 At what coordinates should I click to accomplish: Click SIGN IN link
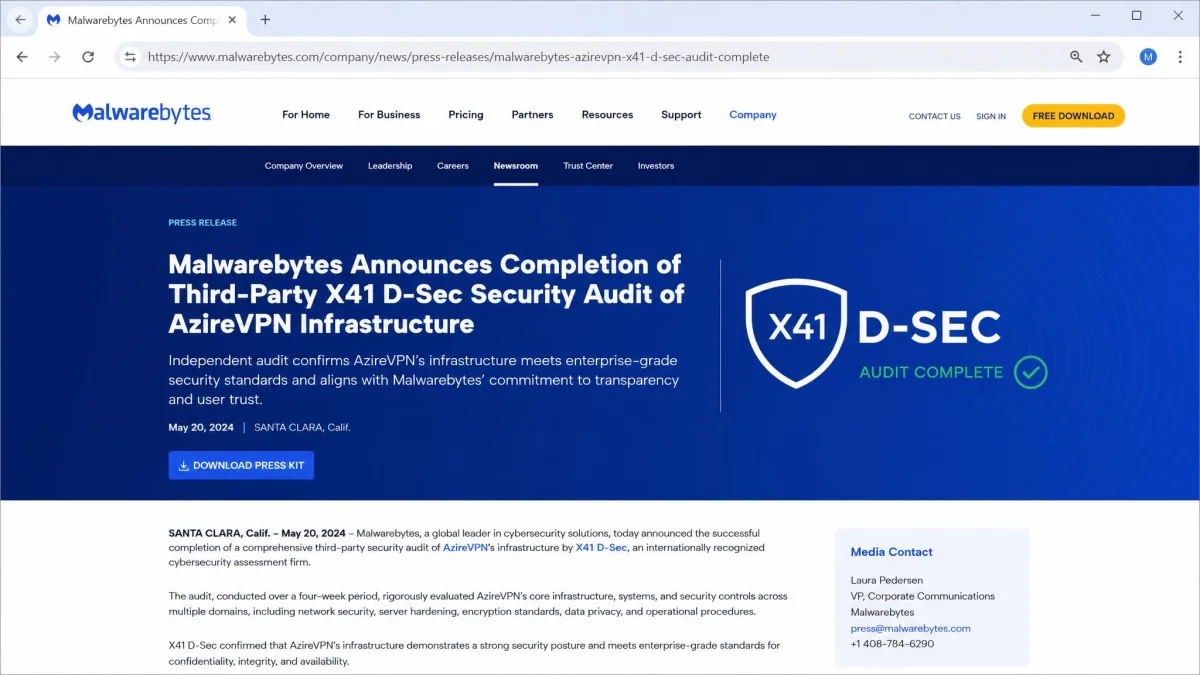coord(991,116)
